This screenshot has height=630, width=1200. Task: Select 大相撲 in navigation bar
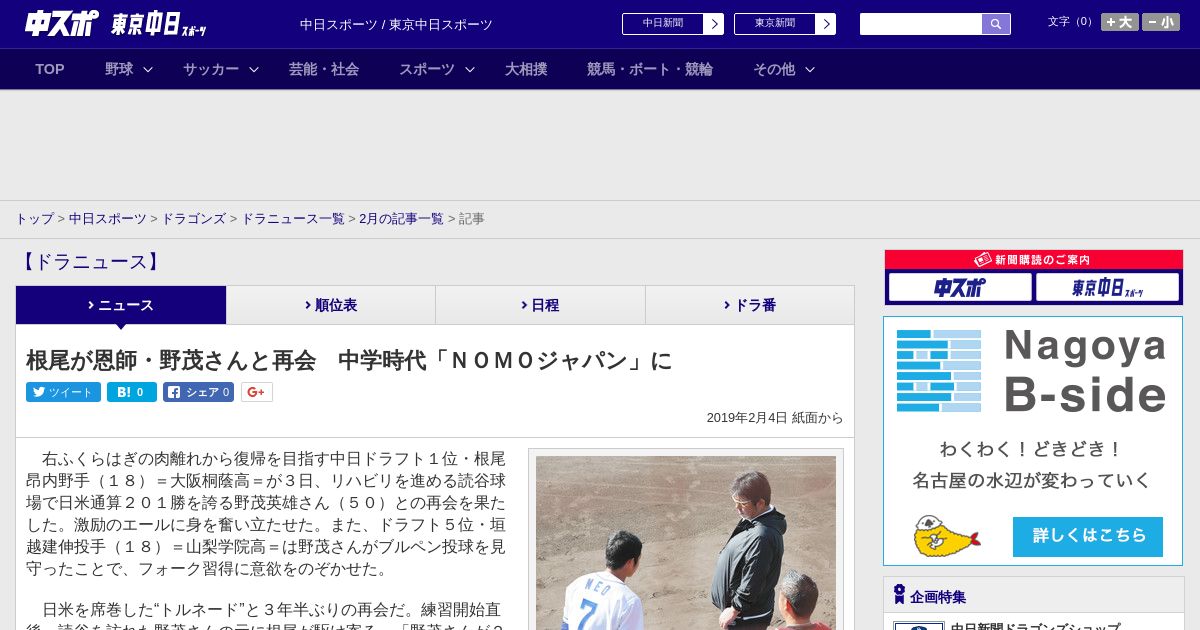tap(526, 69)
